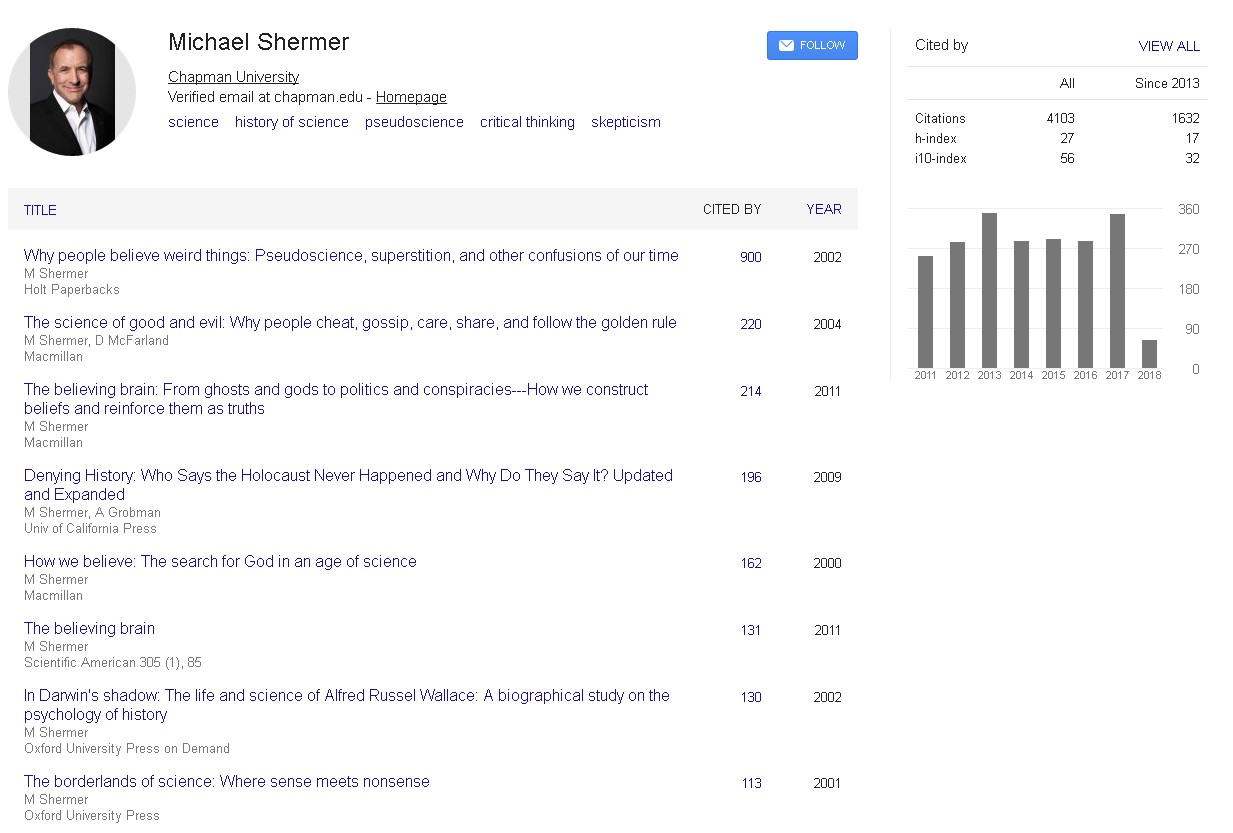The height and width of the screenshot is (833, 1233).
Task: Click 'M Shermer, A Grobman' authors text
Action: tap(92, 512)
